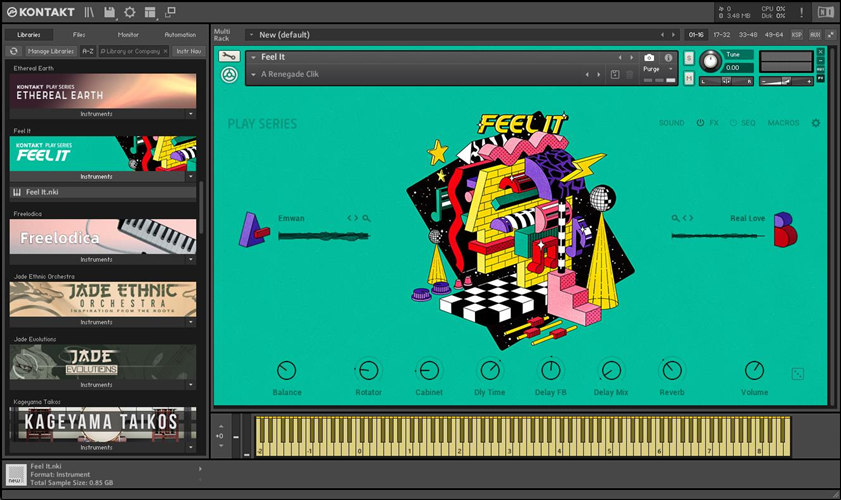Image resolution: width=841 pixels, height=500 pixels.
Task: Expand the Purge dropdown menu
Action: point(670,70)
